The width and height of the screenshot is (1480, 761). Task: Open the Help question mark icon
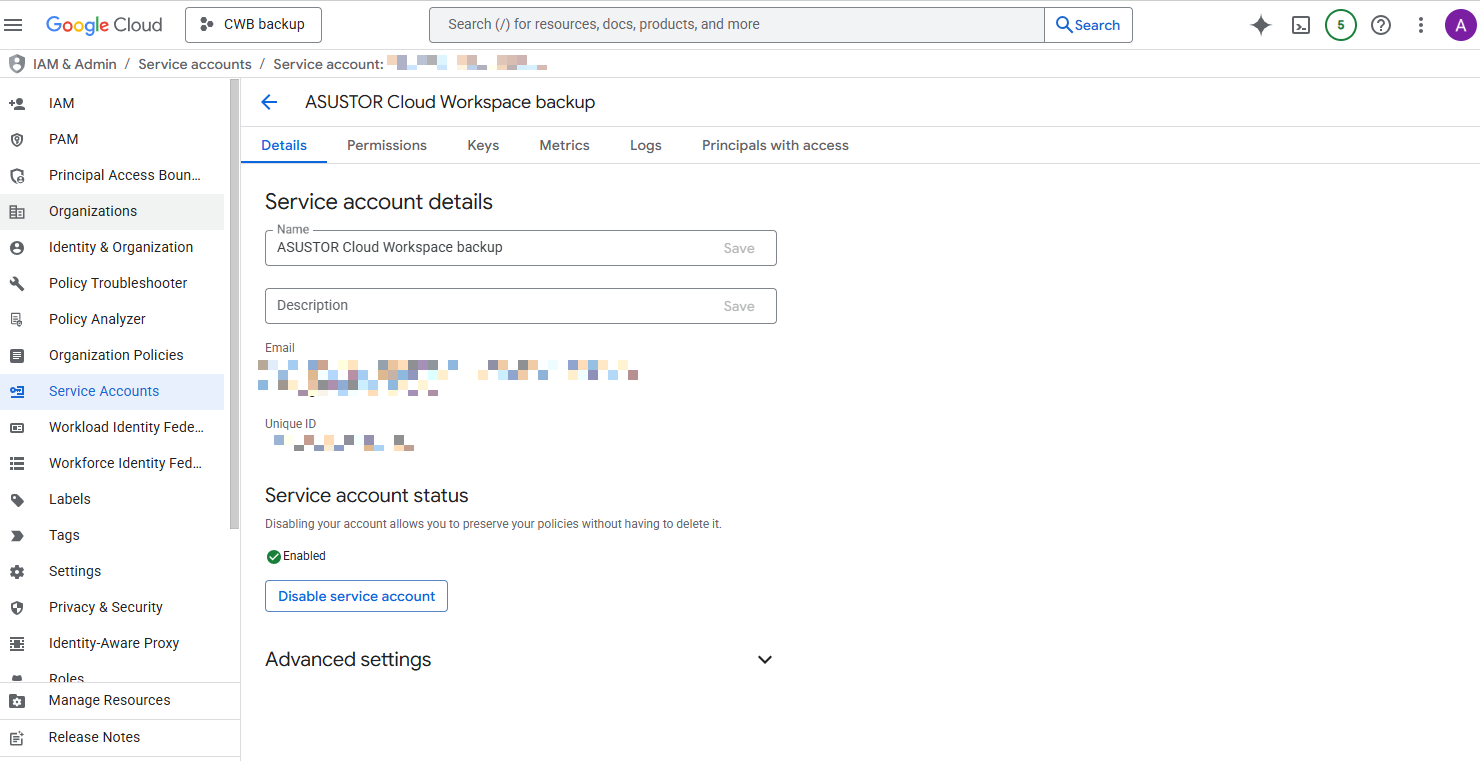pyautogui.click(x=1381, y=26)
